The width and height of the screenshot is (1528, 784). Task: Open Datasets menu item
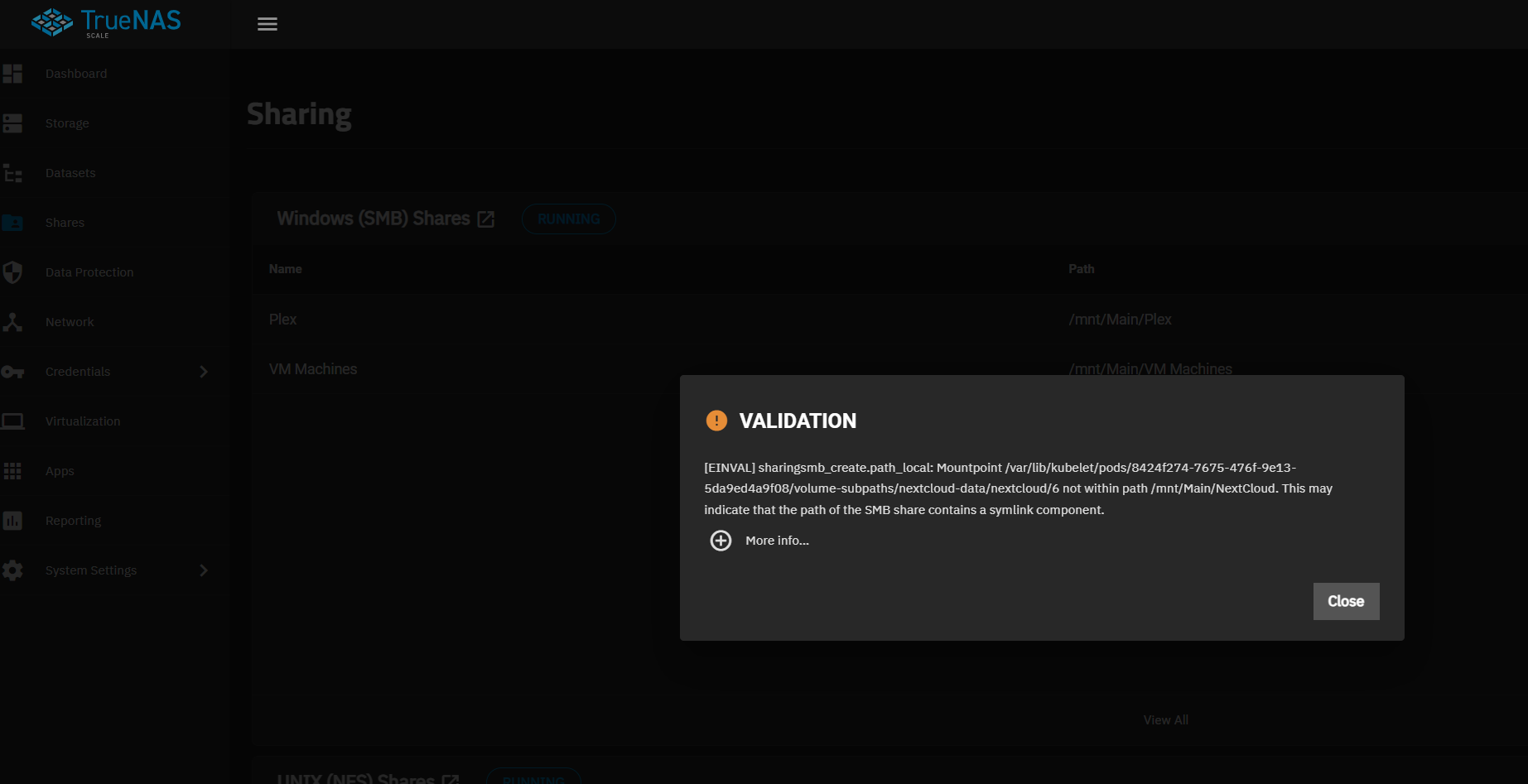click(x=70, y=173)
